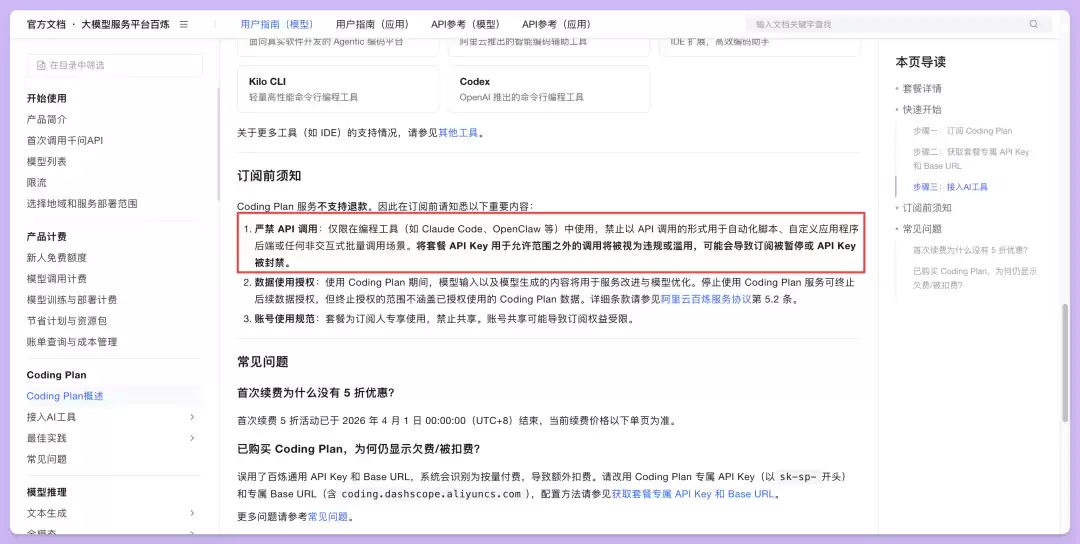Go to 模型列表 in sidebar
Screen dimensions: 1080x544
[x=47, y=162]
